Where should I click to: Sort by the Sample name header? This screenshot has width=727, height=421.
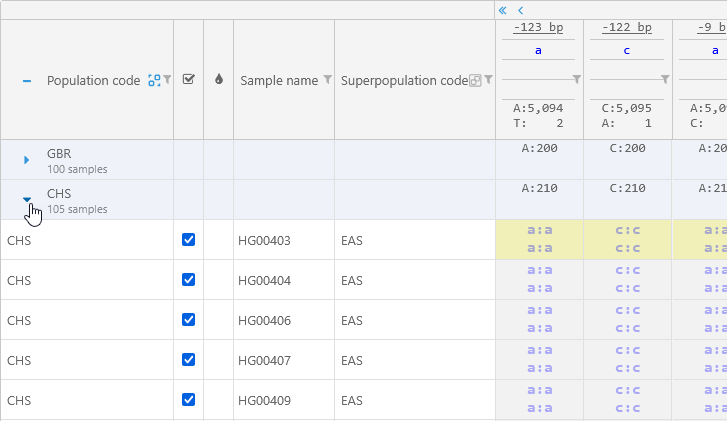[279, 81]
